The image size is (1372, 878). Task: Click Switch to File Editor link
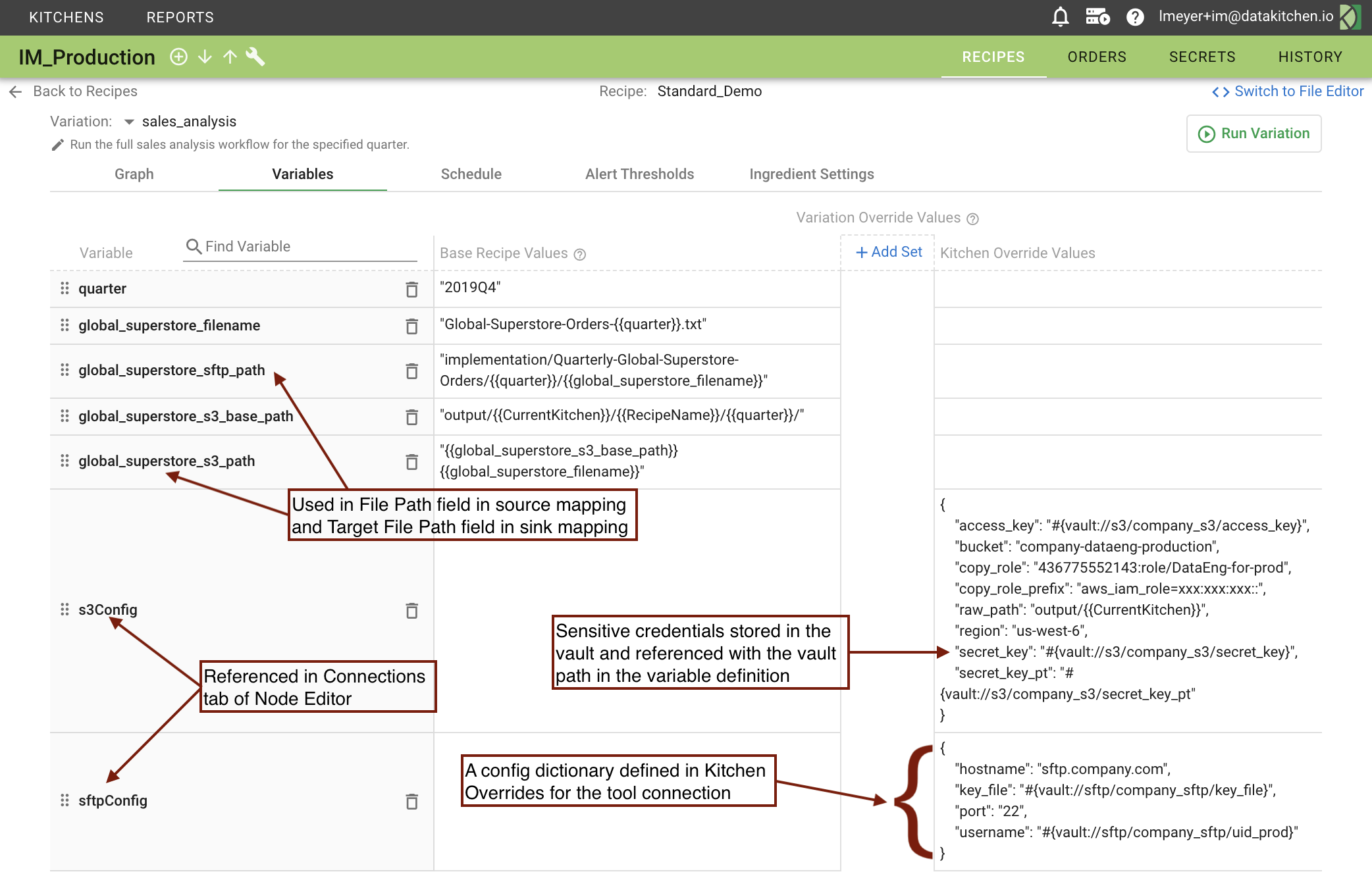(1288, 91)
